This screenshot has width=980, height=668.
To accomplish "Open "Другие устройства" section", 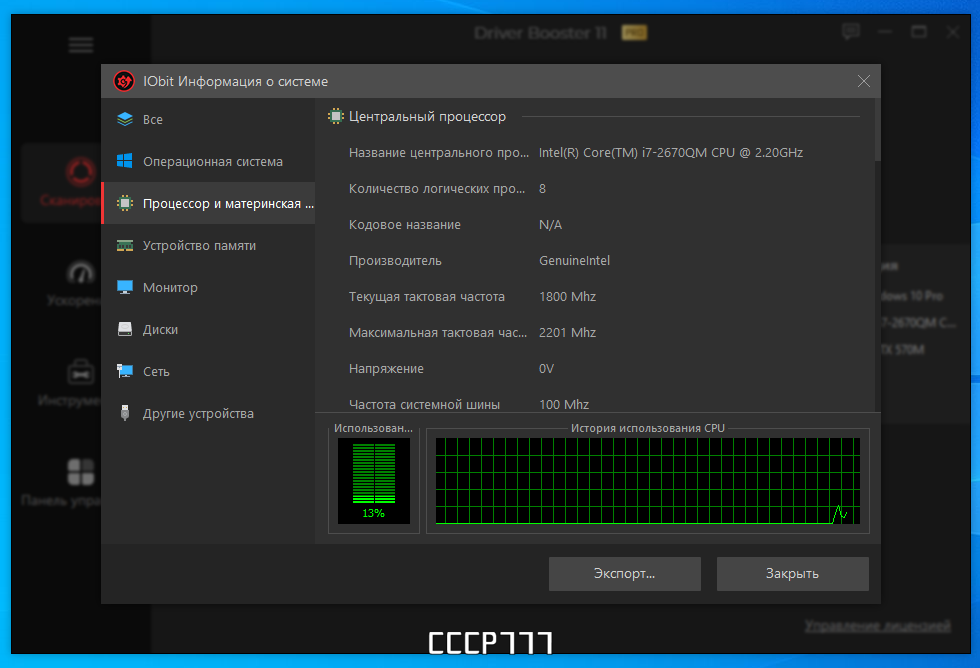I will coord(208,413).
